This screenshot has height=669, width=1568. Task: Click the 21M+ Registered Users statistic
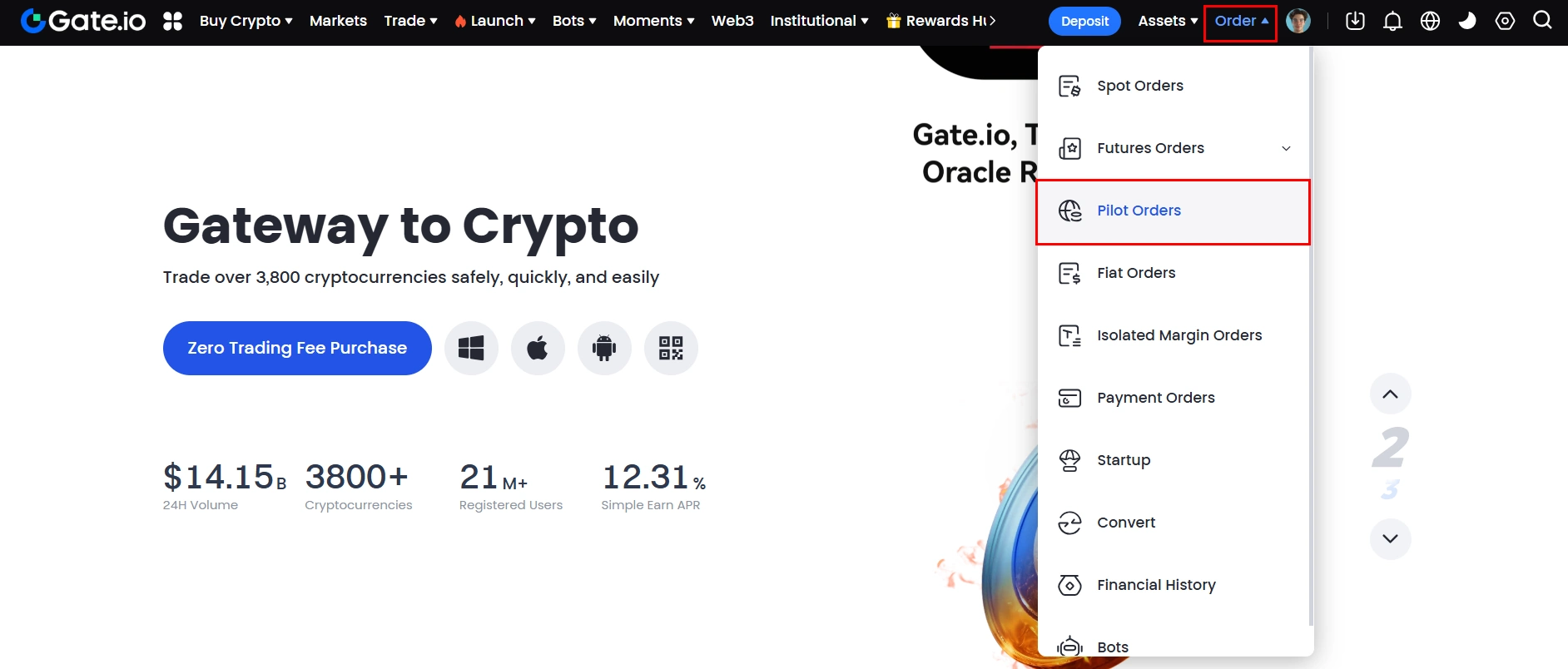511,486
